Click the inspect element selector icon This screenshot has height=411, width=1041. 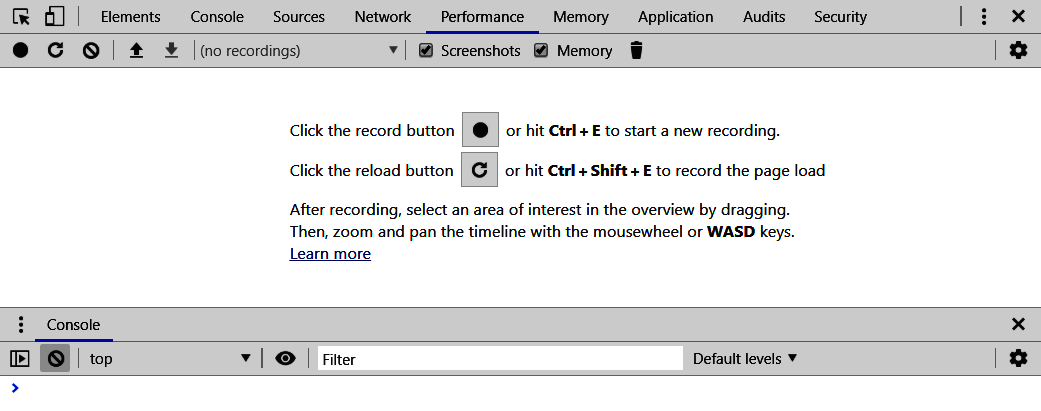pyautogui.click(x=21, y=17)
